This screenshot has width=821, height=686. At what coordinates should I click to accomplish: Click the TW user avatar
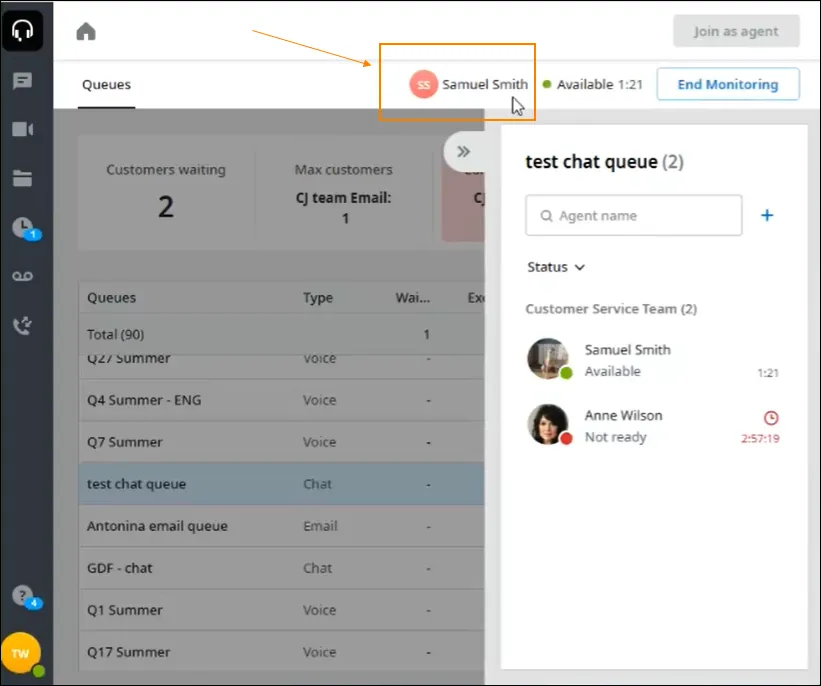[21, 653]
